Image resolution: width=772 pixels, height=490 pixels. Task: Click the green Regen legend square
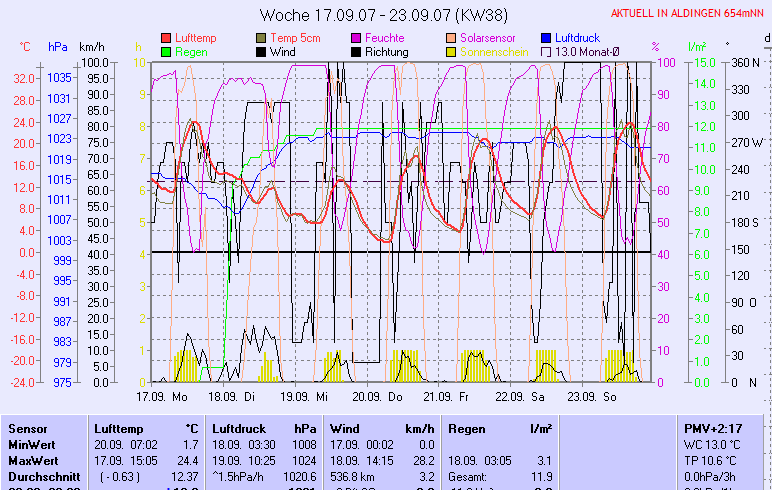(x=166, y=52)
